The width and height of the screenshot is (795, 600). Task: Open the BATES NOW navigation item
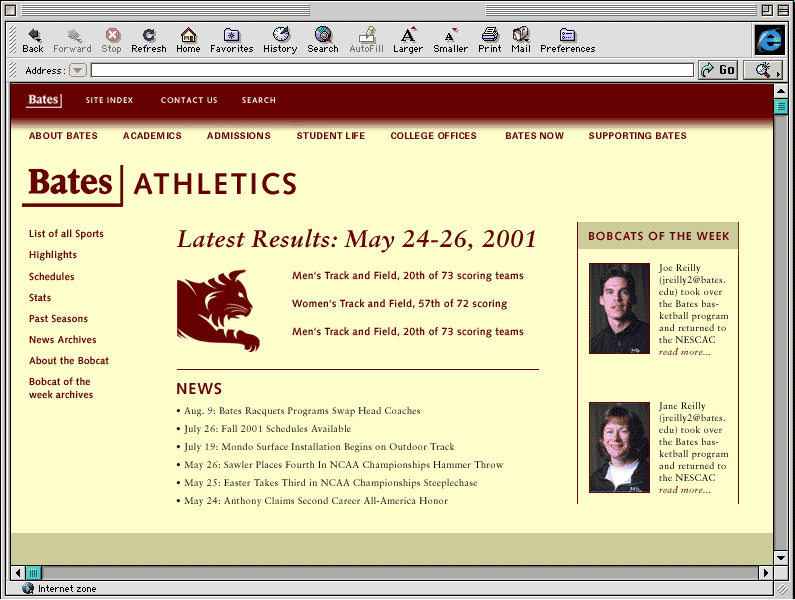(534, 136)
